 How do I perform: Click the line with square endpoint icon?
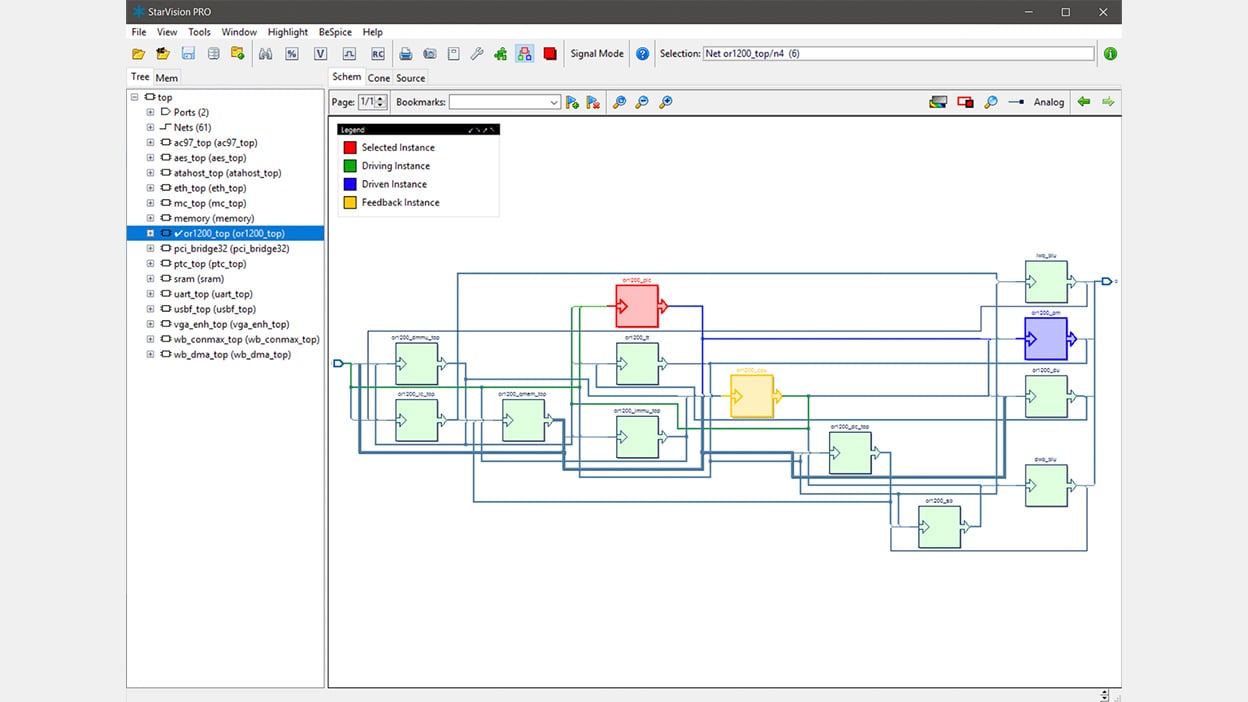(1016, 102)
